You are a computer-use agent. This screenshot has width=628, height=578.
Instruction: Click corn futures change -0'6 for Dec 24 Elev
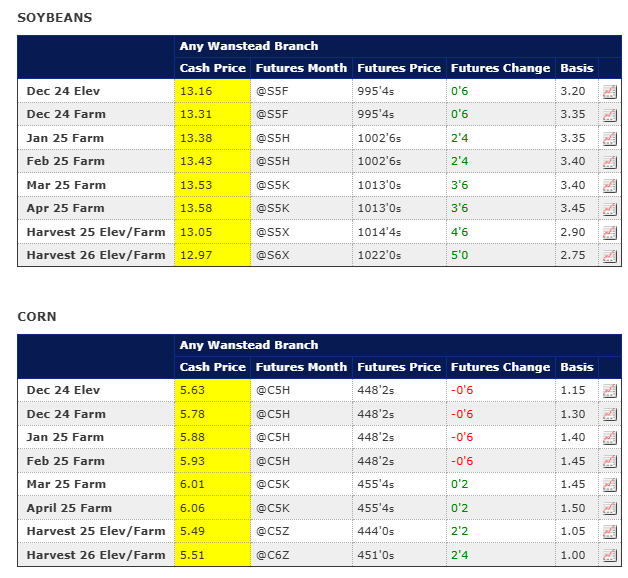[463, 390]
